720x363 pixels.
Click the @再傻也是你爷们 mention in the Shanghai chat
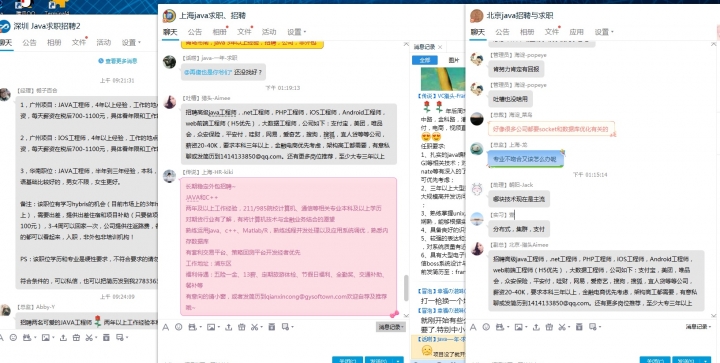pyautogui.click(x=208, y=73)
